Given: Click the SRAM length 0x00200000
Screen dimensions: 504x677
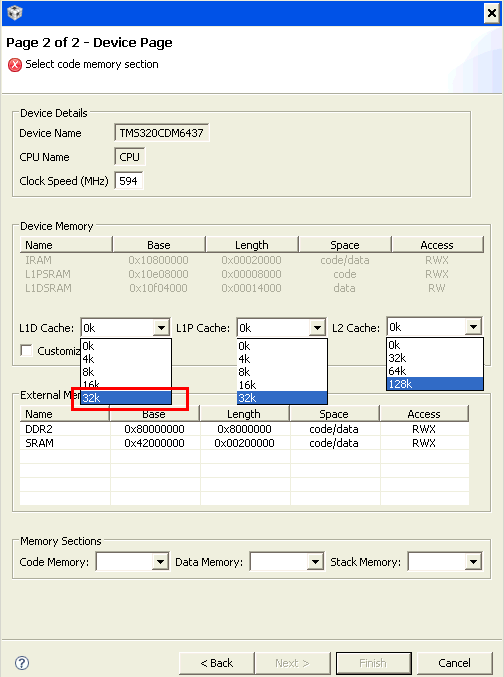Looking at the screenshot, I should click(x=244, y=443).
